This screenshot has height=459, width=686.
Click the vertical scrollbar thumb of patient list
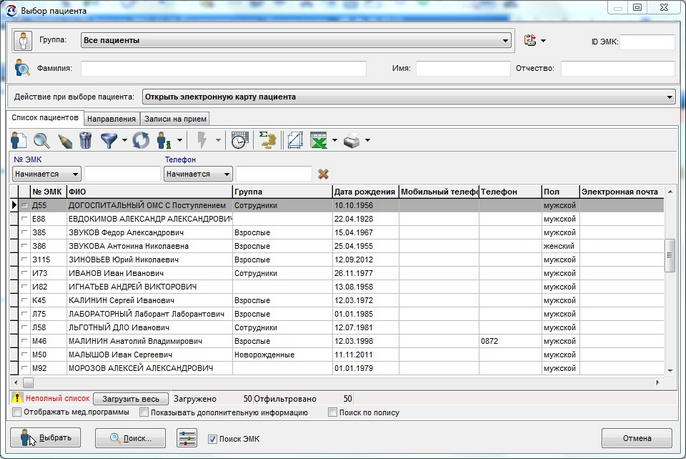[669, 256]
